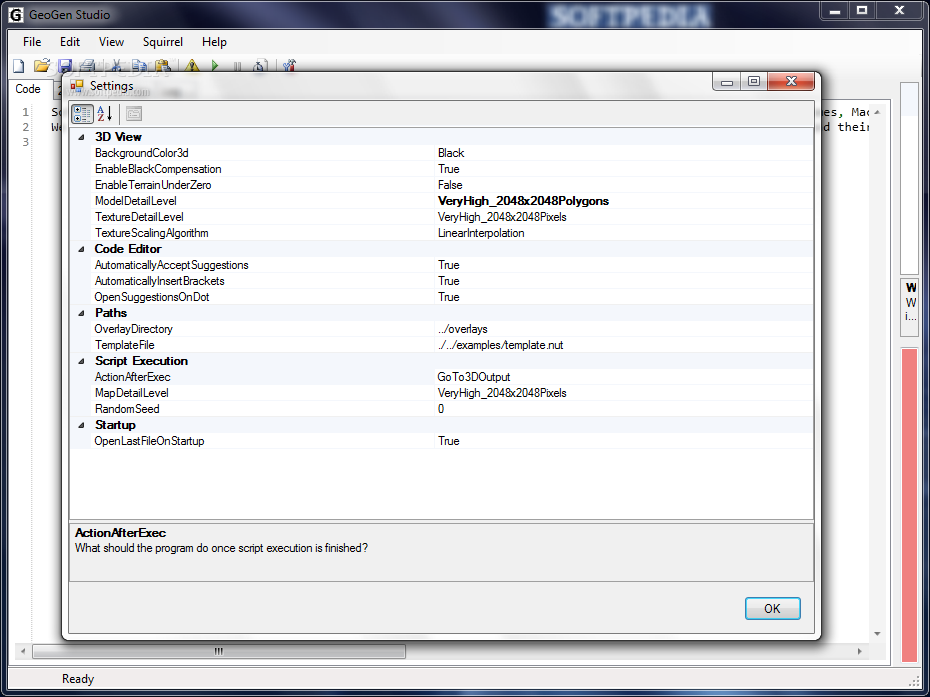Screen dimensions: 930x697
Task: Switch property grid to Categorized view
Action: pyautogui.click(x=82, y=114)
